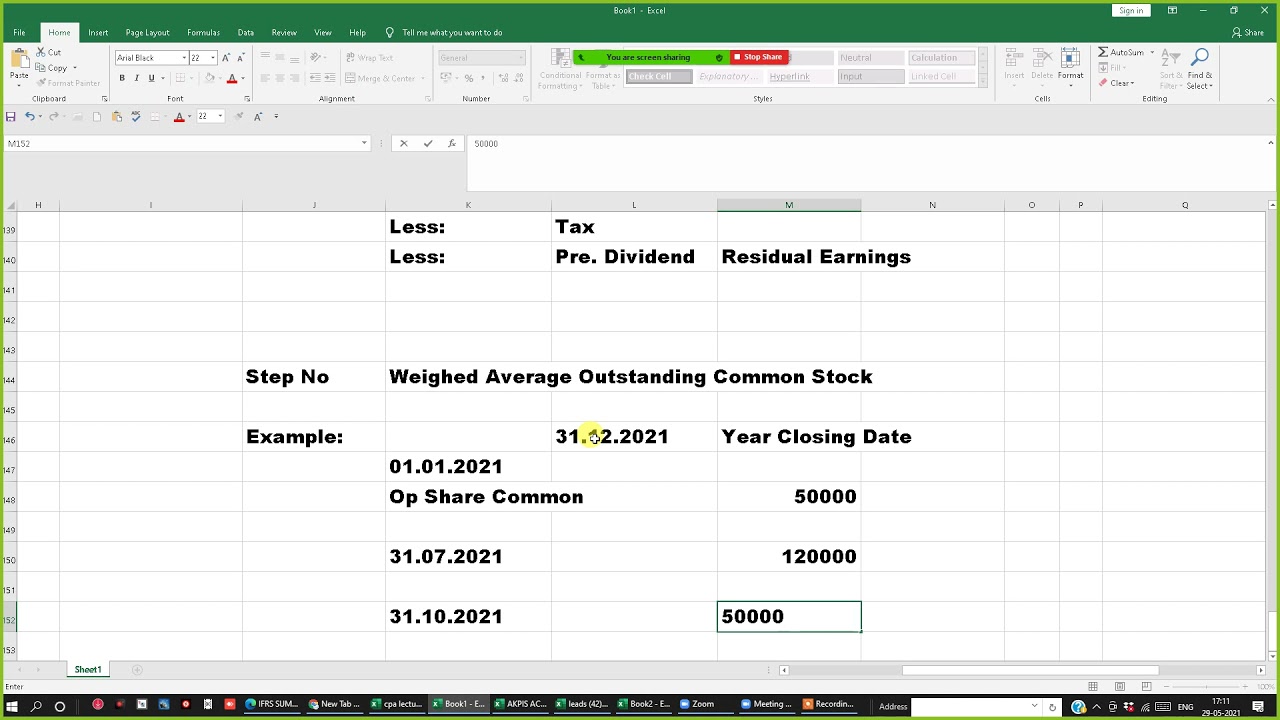Click the Wrap Text button

pyautogui.click(x=370, y=58)
